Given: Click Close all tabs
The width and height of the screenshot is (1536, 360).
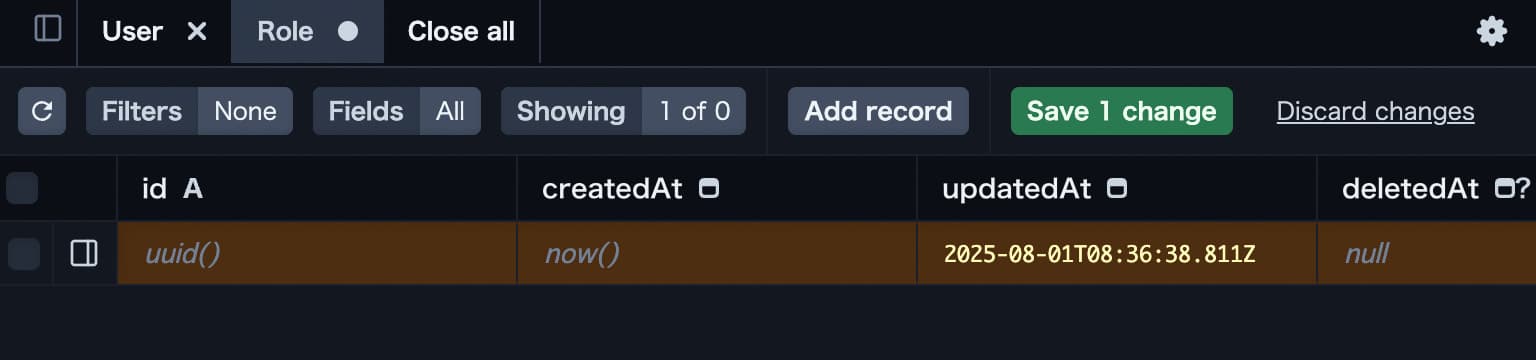Looking at the screenshot, I should (461, 32).
